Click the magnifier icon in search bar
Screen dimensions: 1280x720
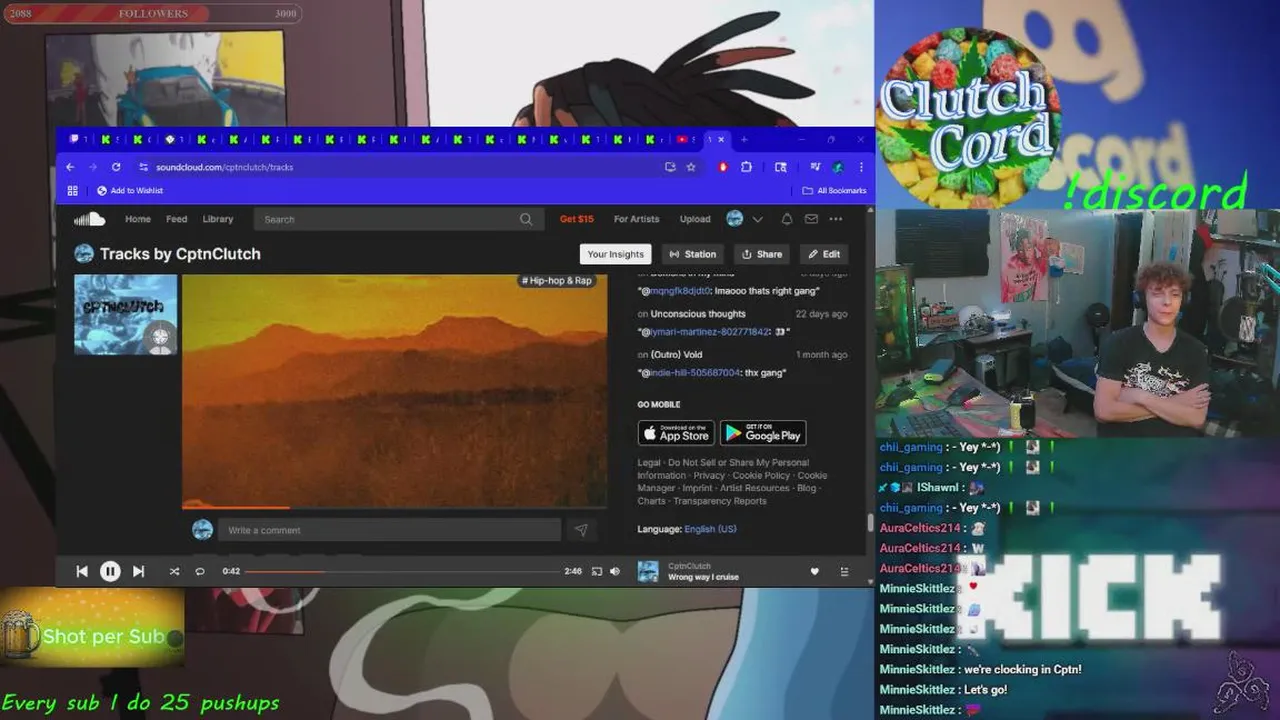[526, 219]
